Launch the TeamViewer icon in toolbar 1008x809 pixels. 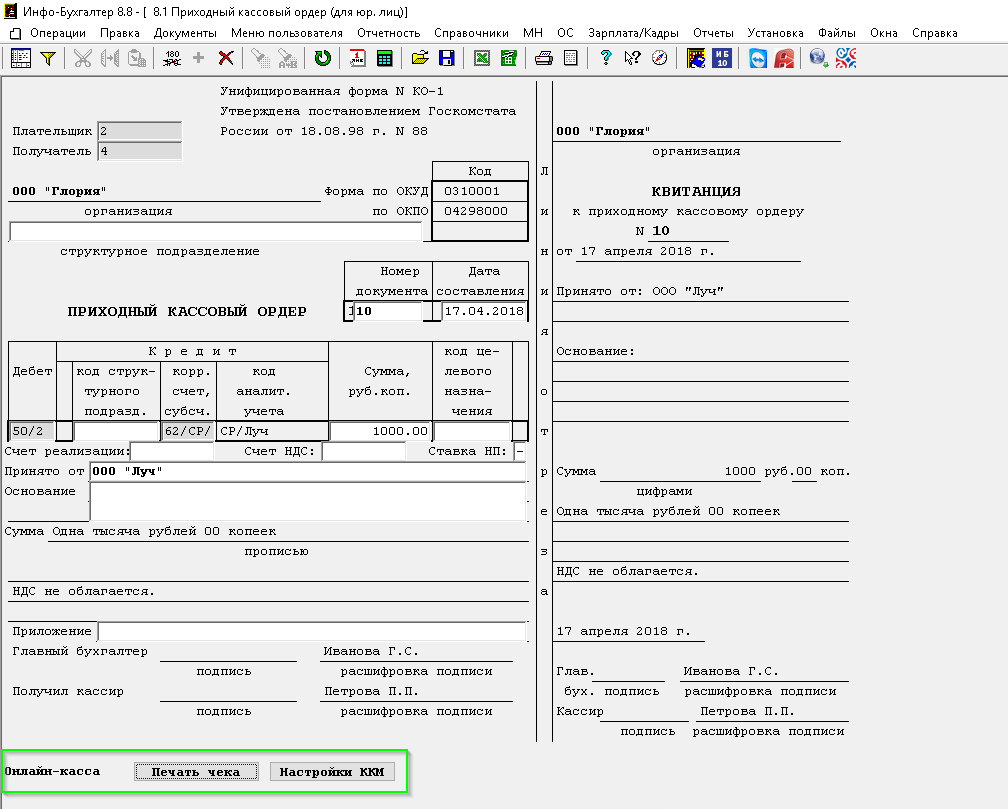point(758,59)
